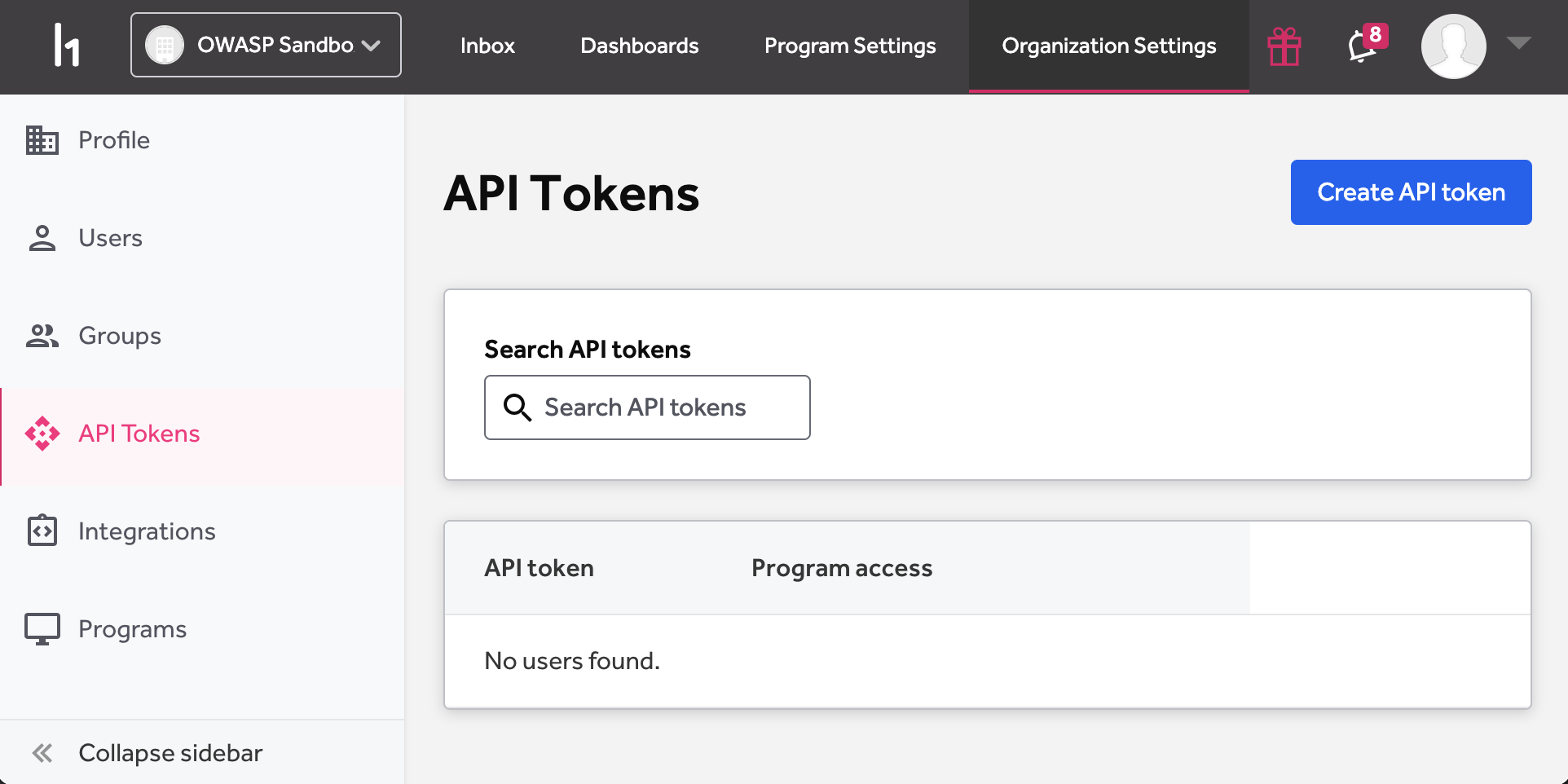Viewport: 1568px width, 784px height.
Task: Open account menu dropdown arrow
Action: (x=1518, y=43)
